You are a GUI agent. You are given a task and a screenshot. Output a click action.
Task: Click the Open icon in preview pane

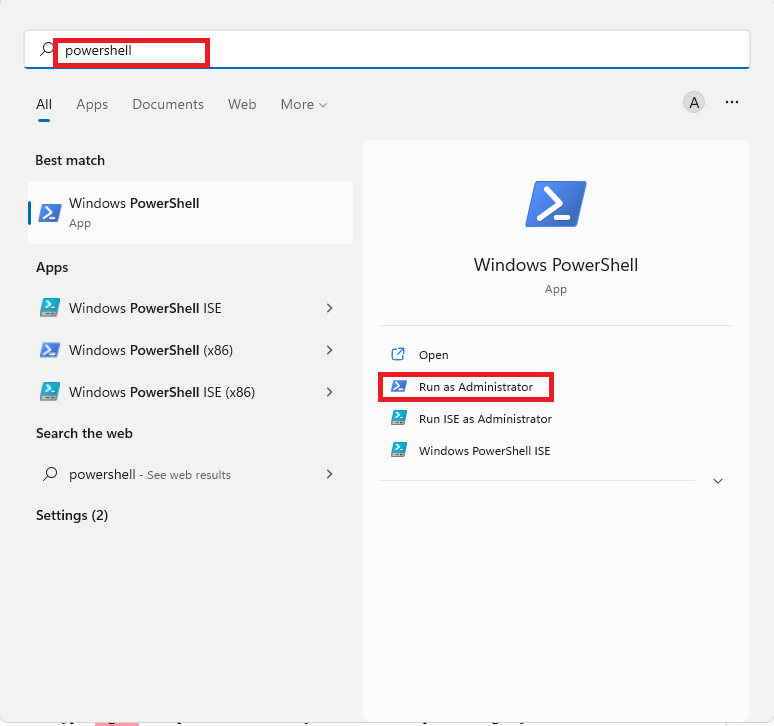click(x=398, y=354)
